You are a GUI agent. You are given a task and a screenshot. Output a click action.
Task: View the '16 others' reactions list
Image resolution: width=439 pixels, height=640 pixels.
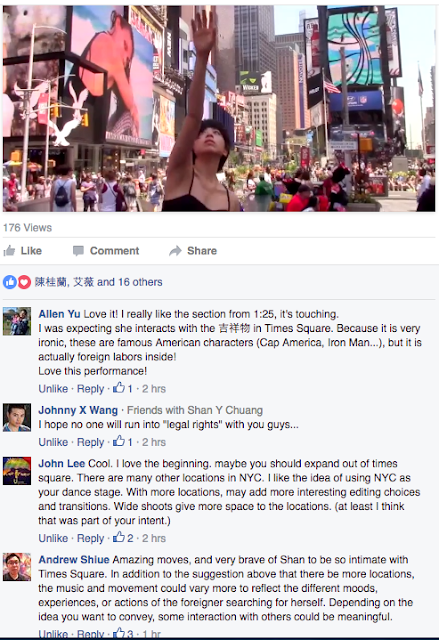[140, 282]
